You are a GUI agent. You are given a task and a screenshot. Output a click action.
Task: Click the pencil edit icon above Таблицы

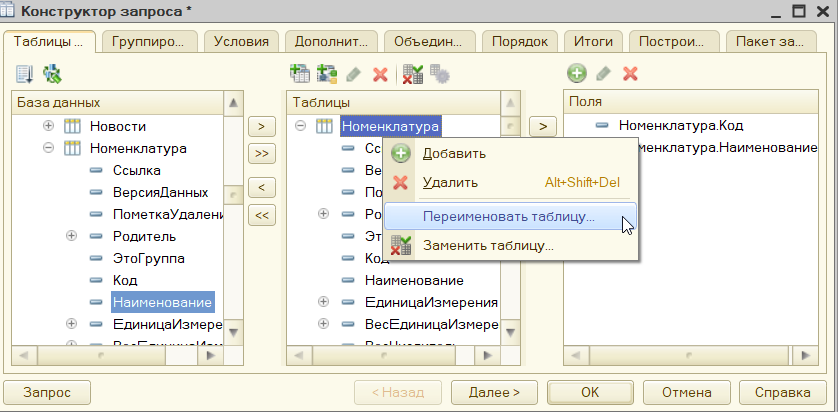click(354, 74)
